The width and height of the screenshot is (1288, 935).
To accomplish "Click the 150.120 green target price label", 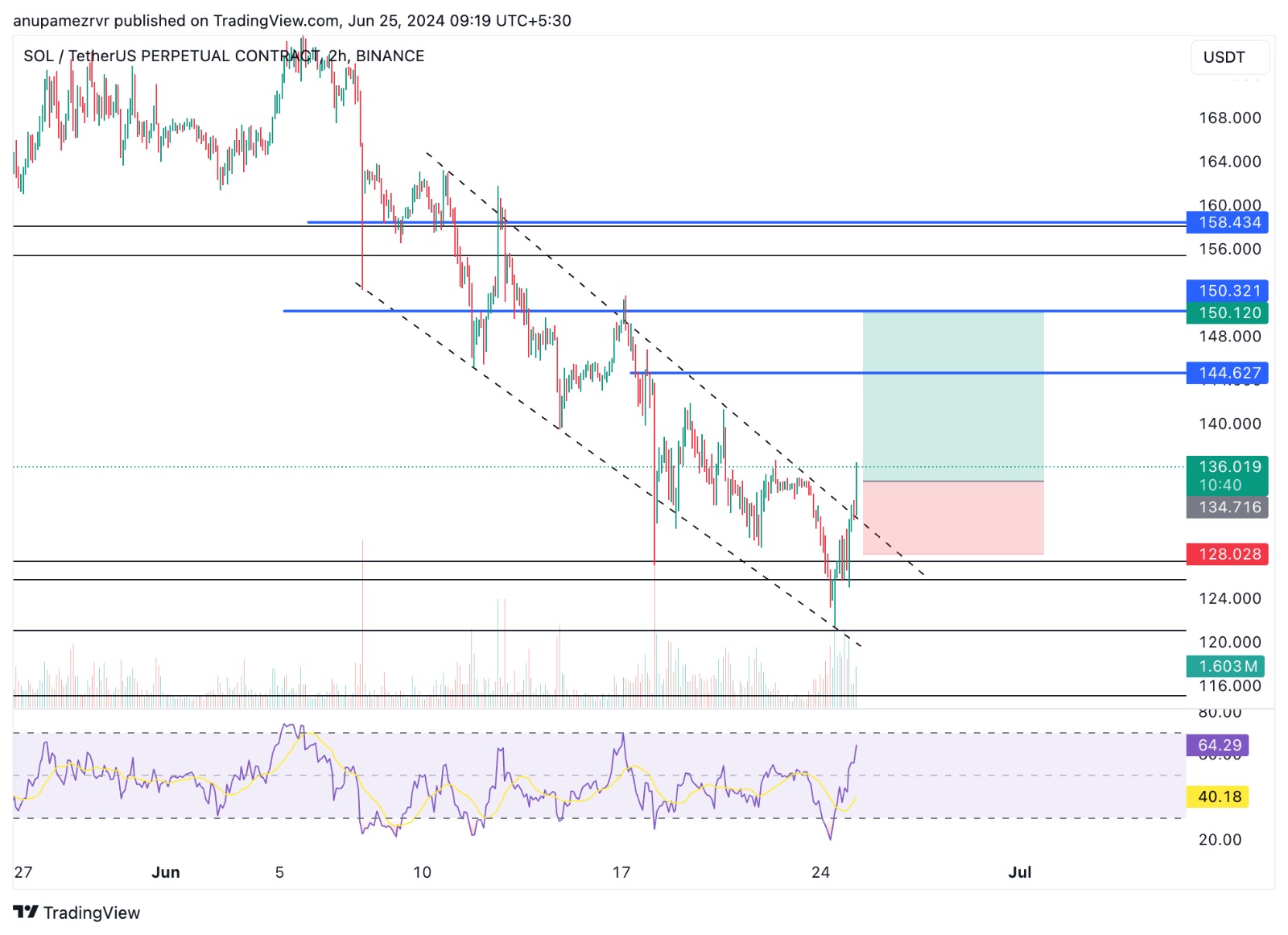I will [x=1227, y=312].
